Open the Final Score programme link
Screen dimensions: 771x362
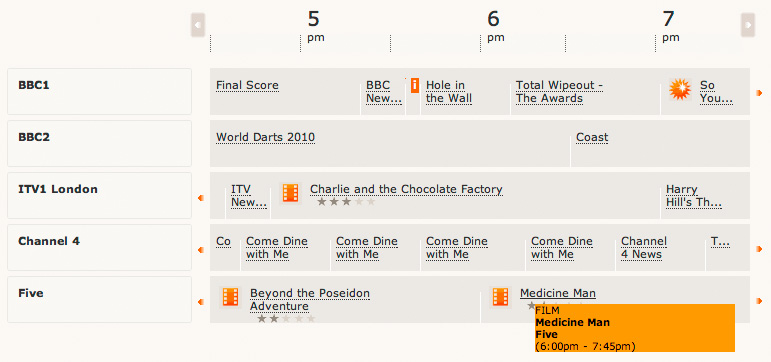tap(247, 86)
